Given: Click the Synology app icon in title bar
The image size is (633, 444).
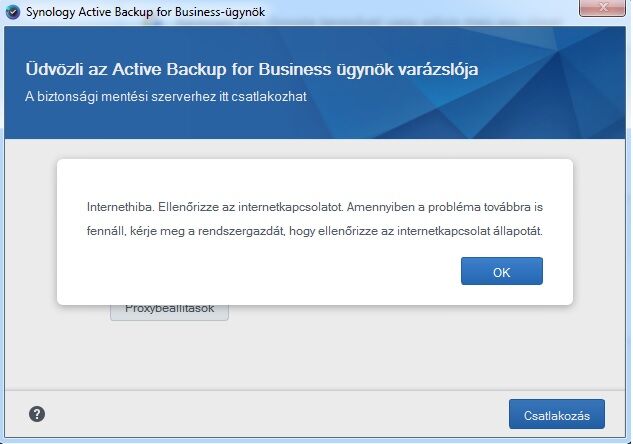Looking at the screenshot, I should (x=13, y=12).
